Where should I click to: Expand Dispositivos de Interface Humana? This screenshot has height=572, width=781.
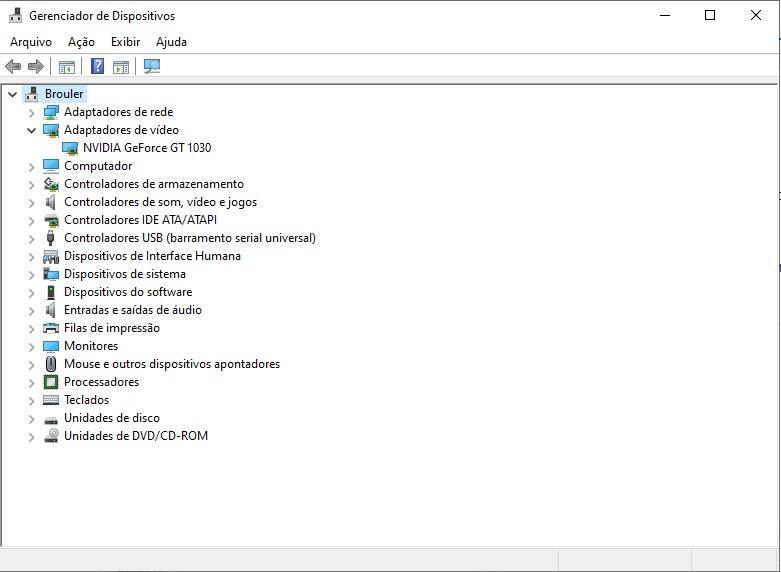pyautogui.click(x=31, y=257)
